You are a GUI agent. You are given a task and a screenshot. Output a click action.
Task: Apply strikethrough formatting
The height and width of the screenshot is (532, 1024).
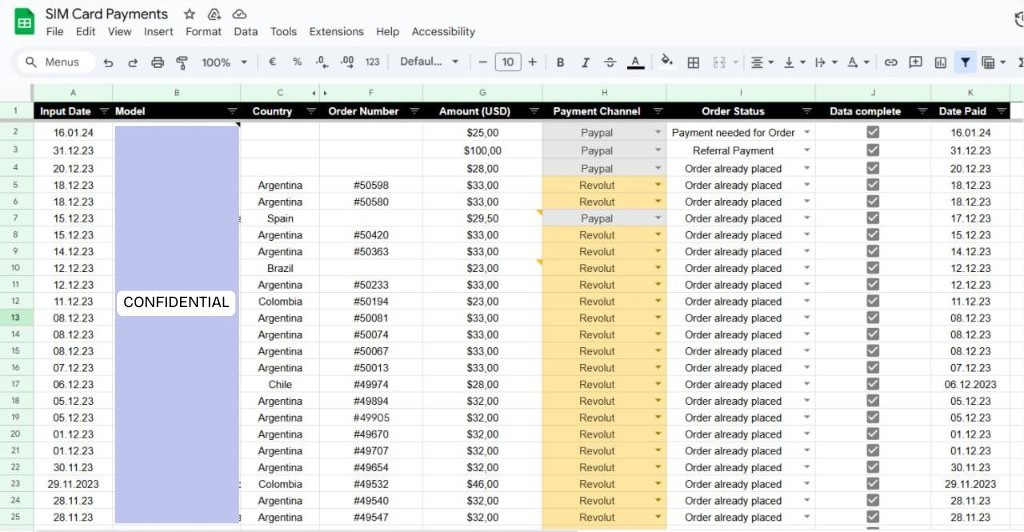(x=610, y=62)
